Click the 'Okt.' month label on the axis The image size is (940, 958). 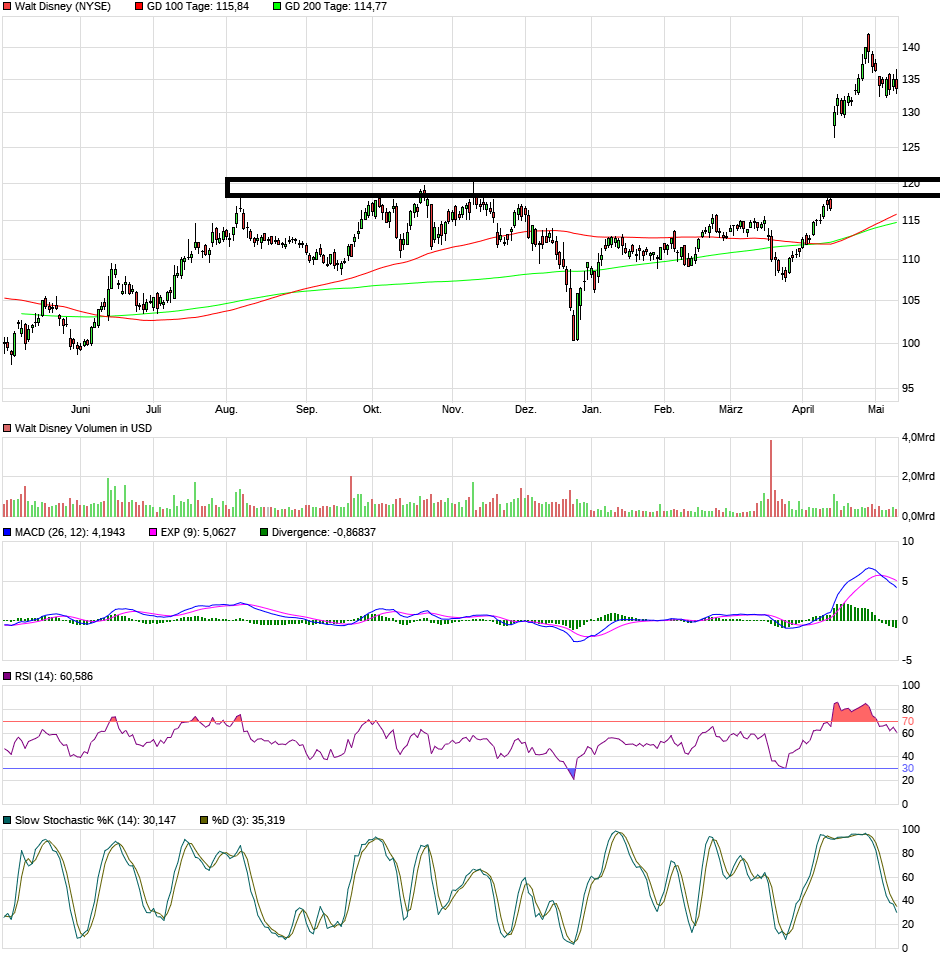(372, 409)
